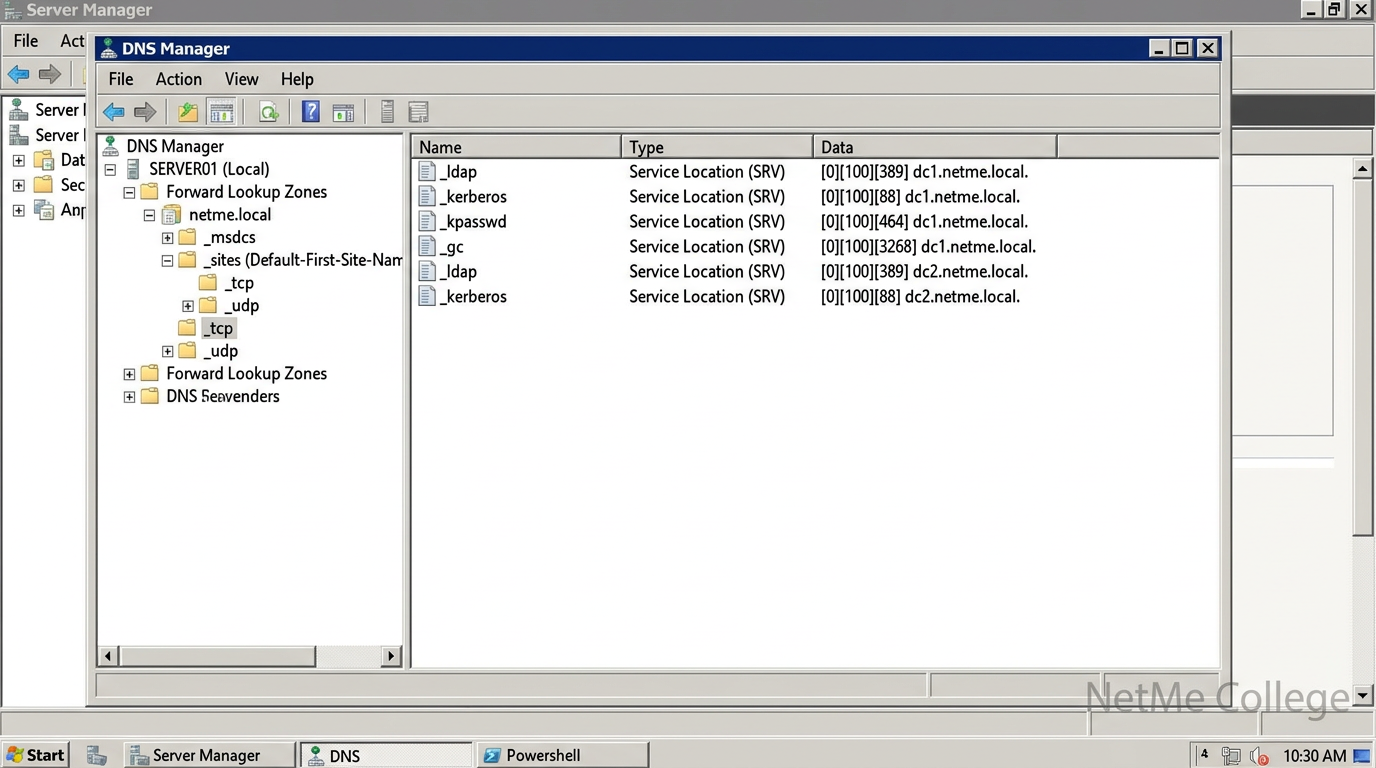Screen dimensions: 1376x768
Task: Click the tree pane scroll-right arrow
Action: coord(391,657)
